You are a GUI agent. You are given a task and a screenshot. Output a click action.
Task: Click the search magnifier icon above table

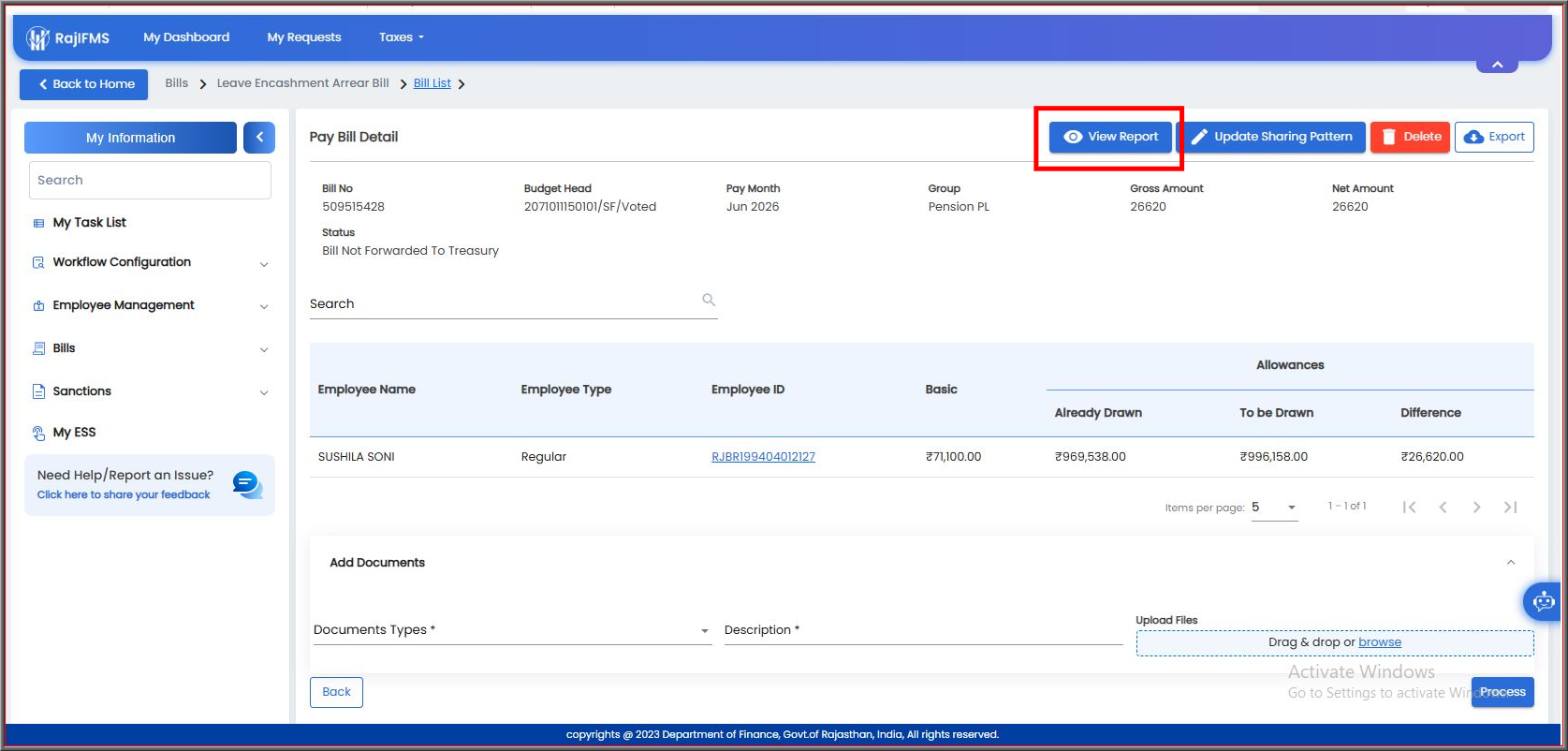click(709, 300)
